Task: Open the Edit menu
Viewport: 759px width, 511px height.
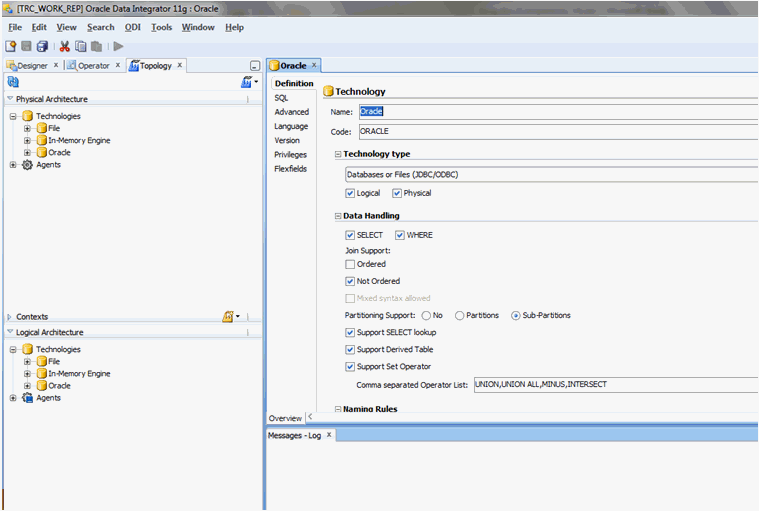Action: (x=39, y=28)
